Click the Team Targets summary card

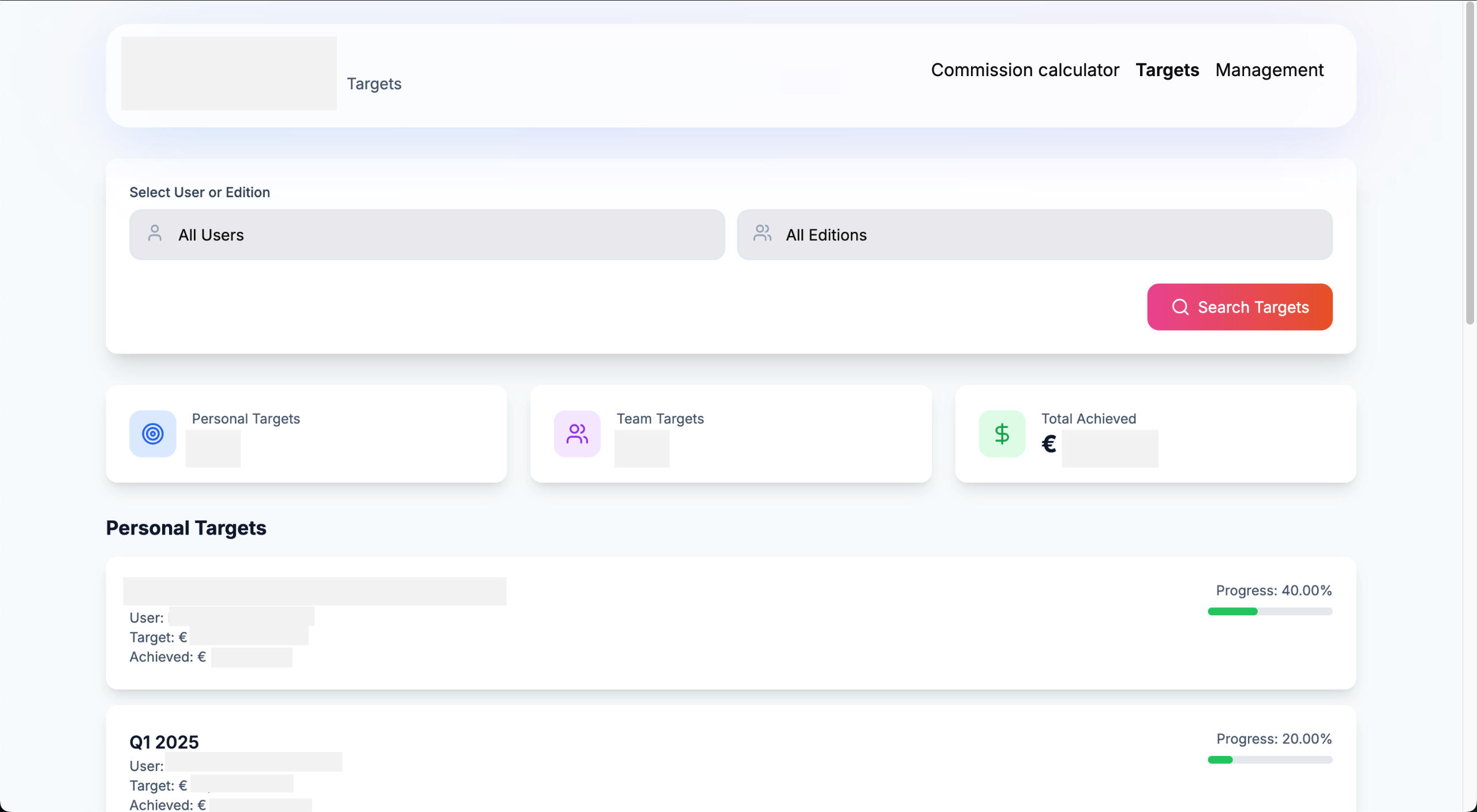[730, 434]
